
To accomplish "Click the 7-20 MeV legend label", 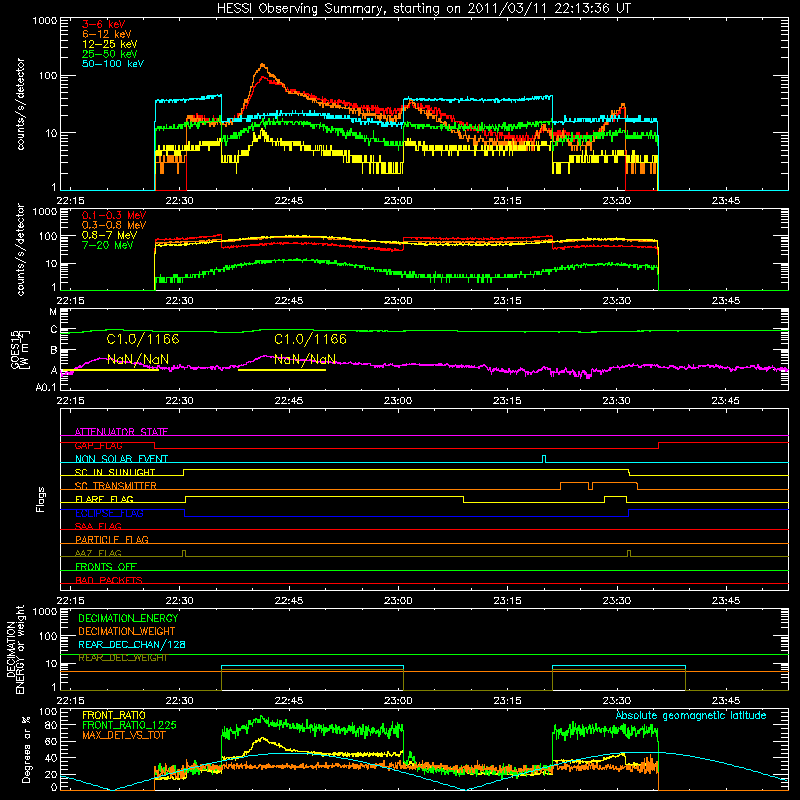I will coord(107,245).
